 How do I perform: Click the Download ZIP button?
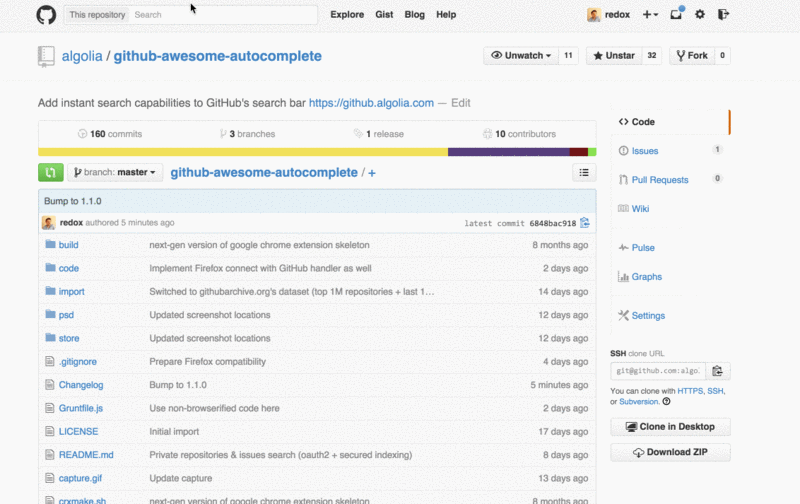click(x=670, y=453)
